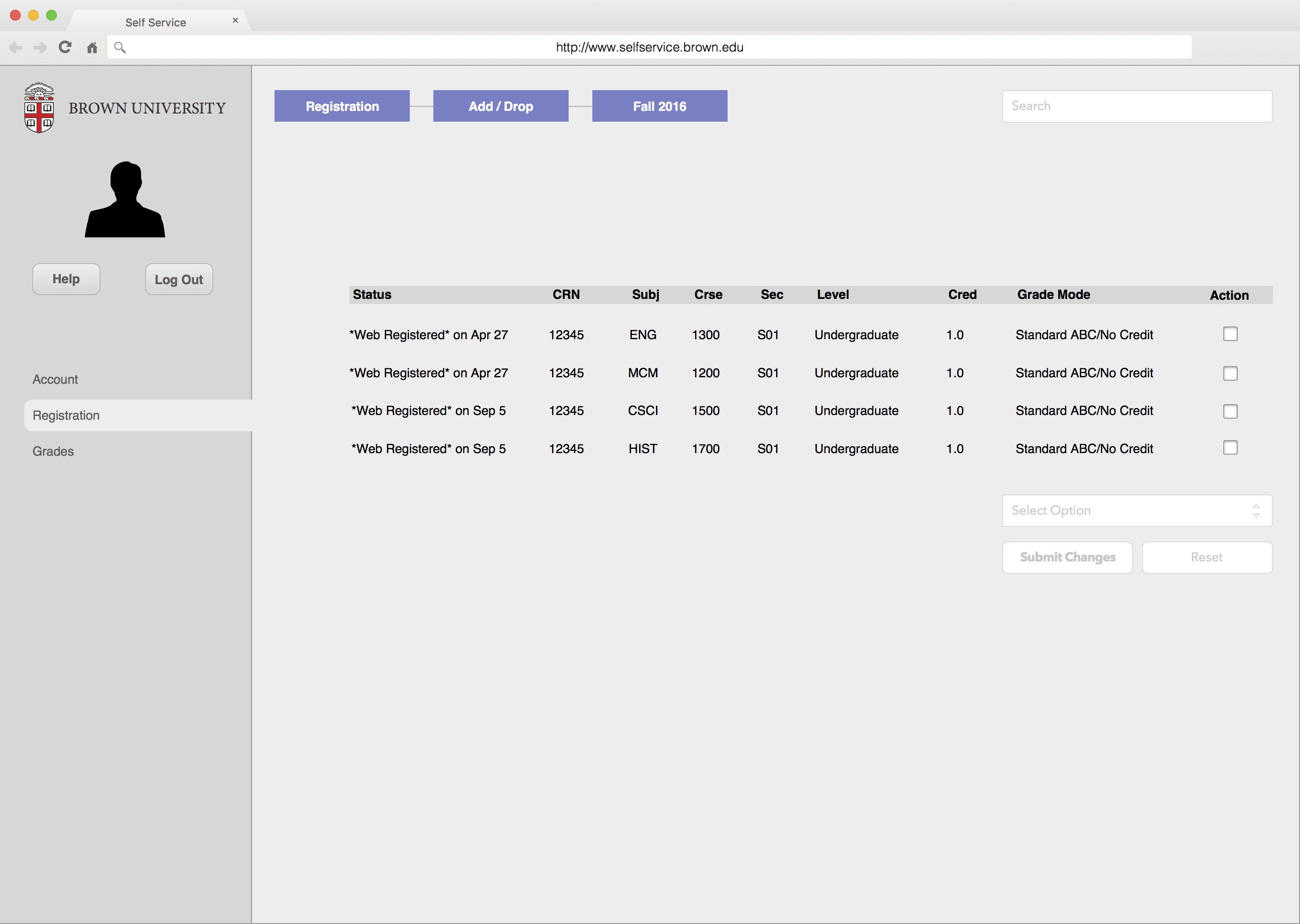1300x924 pixels.
Task: Click the Action column header
Action: click(1229, 295)
